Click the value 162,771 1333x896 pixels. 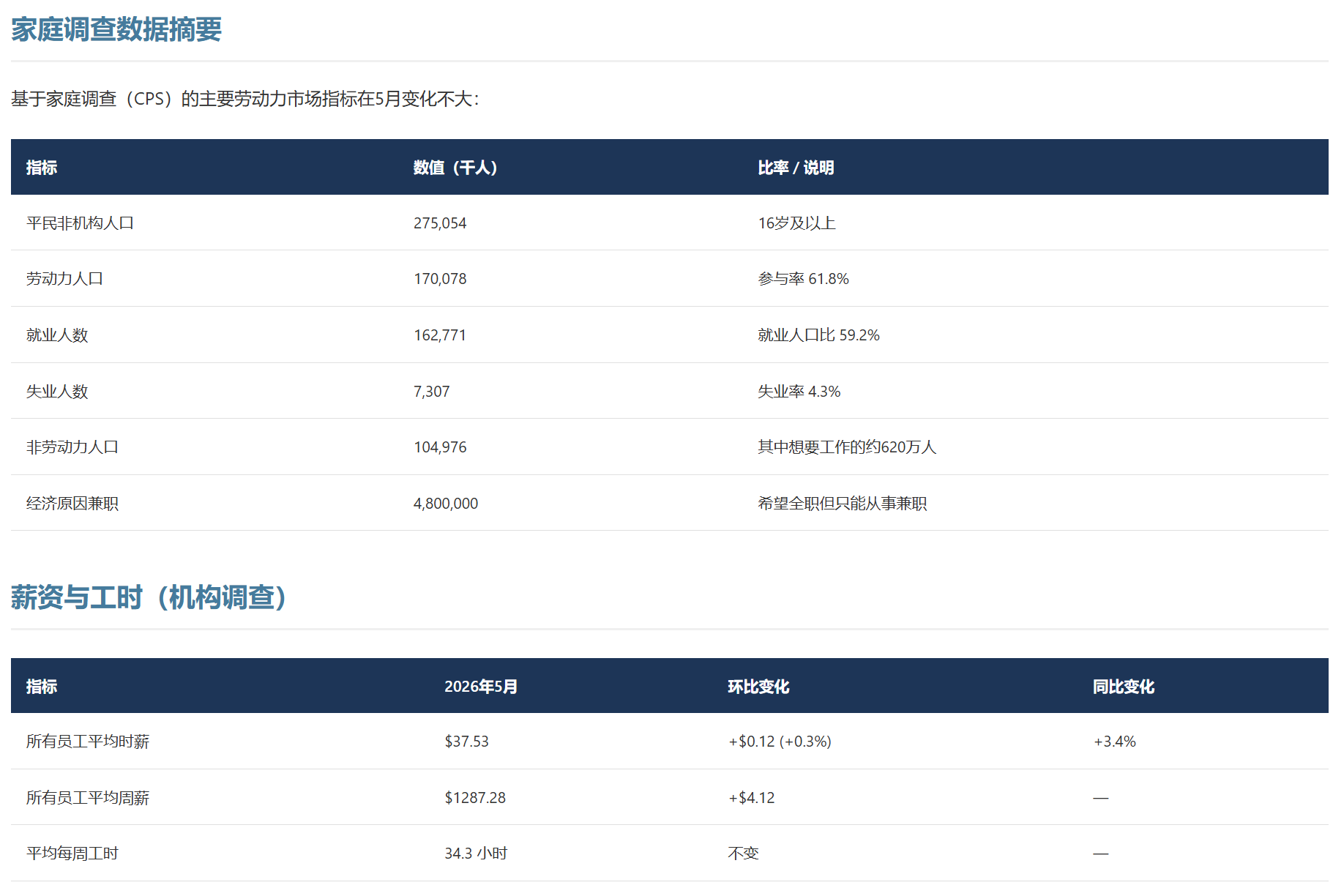pyautogui.click(x=440, y=335)
